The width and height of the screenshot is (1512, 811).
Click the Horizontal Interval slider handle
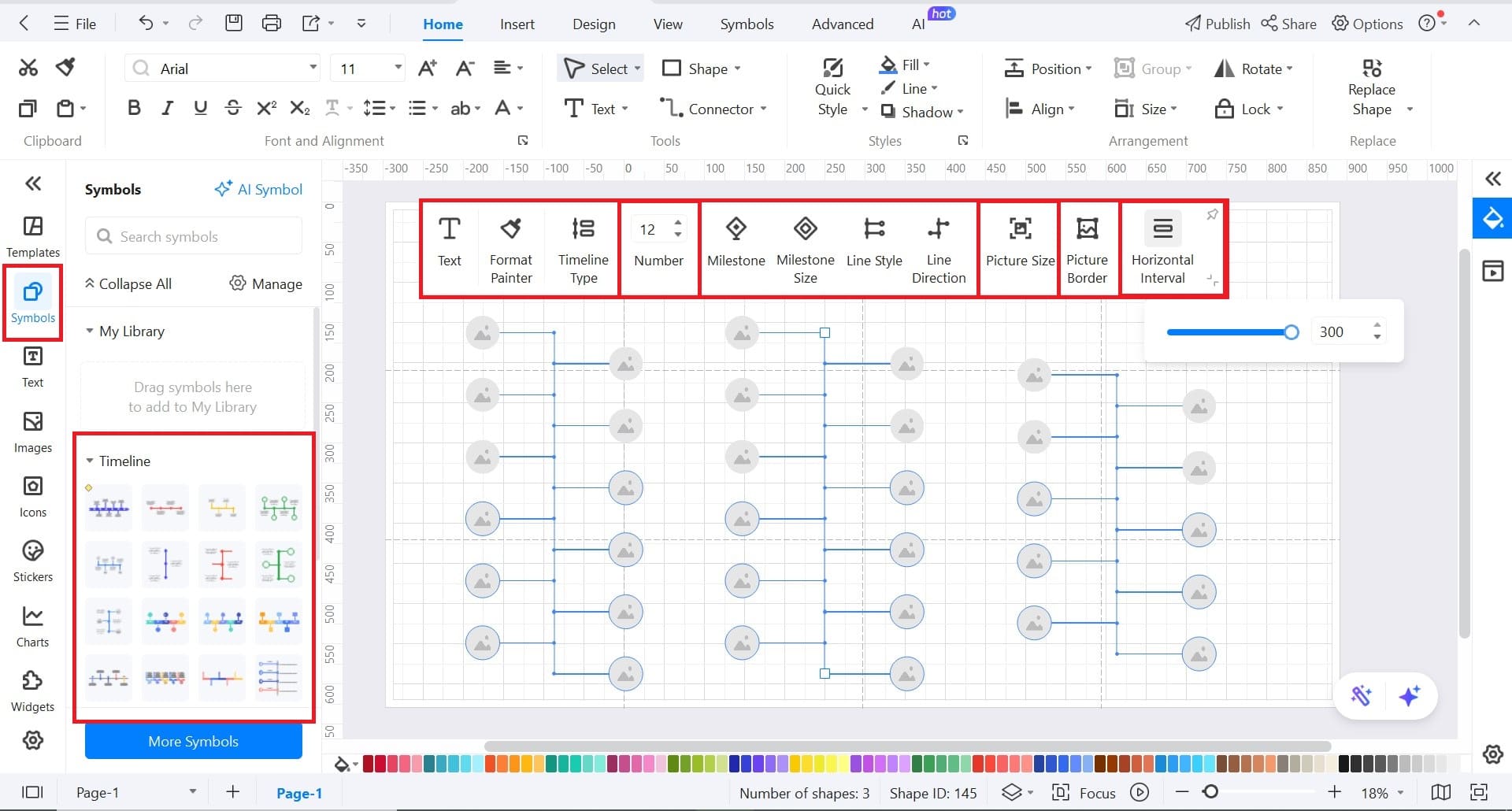click(1291, 332)
